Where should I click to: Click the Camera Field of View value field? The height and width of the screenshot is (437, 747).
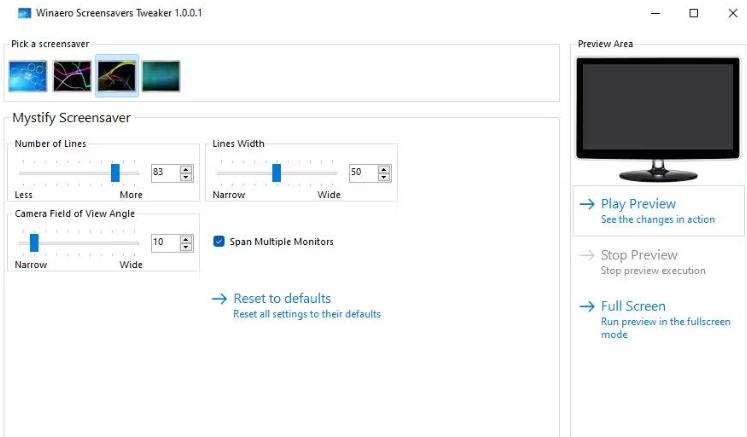165,243
